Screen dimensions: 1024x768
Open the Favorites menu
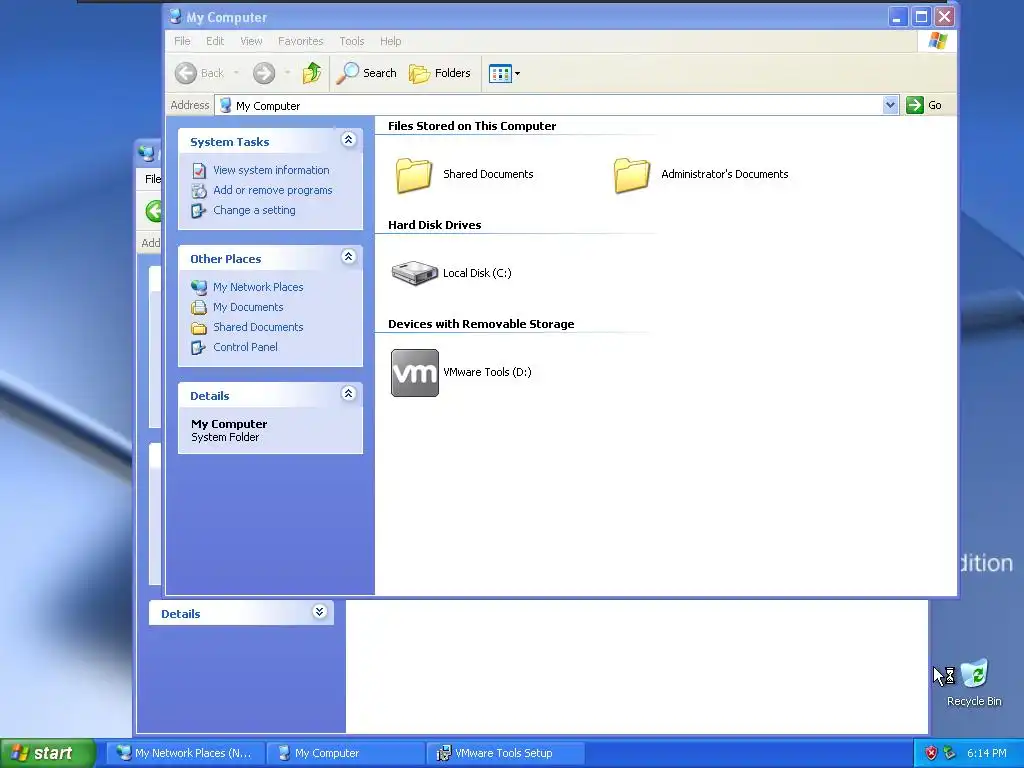300,41
